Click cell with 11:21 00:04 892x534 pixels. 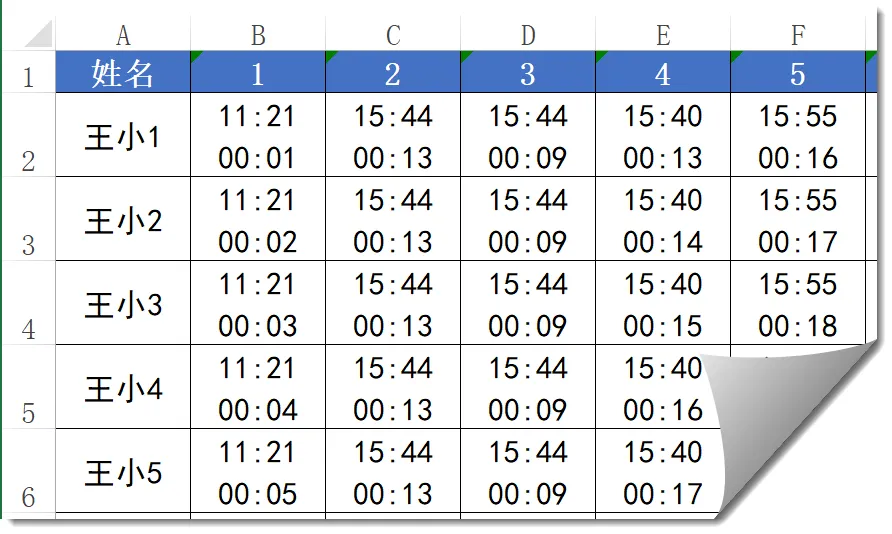click(258, 388)
